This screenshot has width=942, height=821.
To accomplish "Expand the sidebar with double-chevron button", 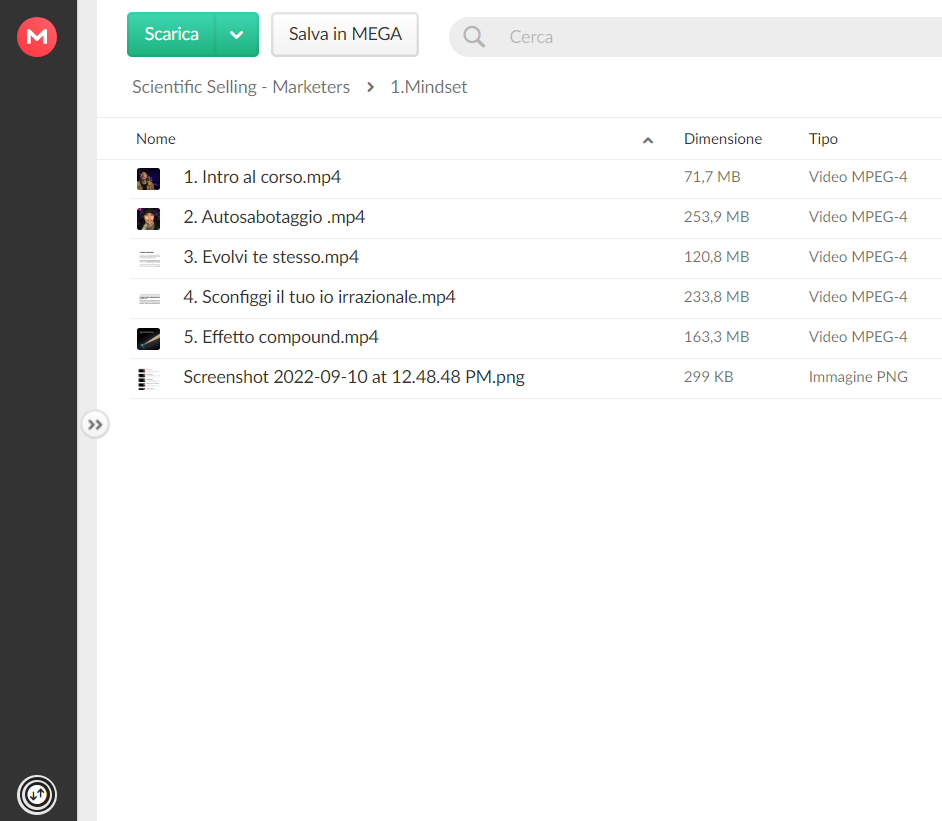I will [95, 425].
